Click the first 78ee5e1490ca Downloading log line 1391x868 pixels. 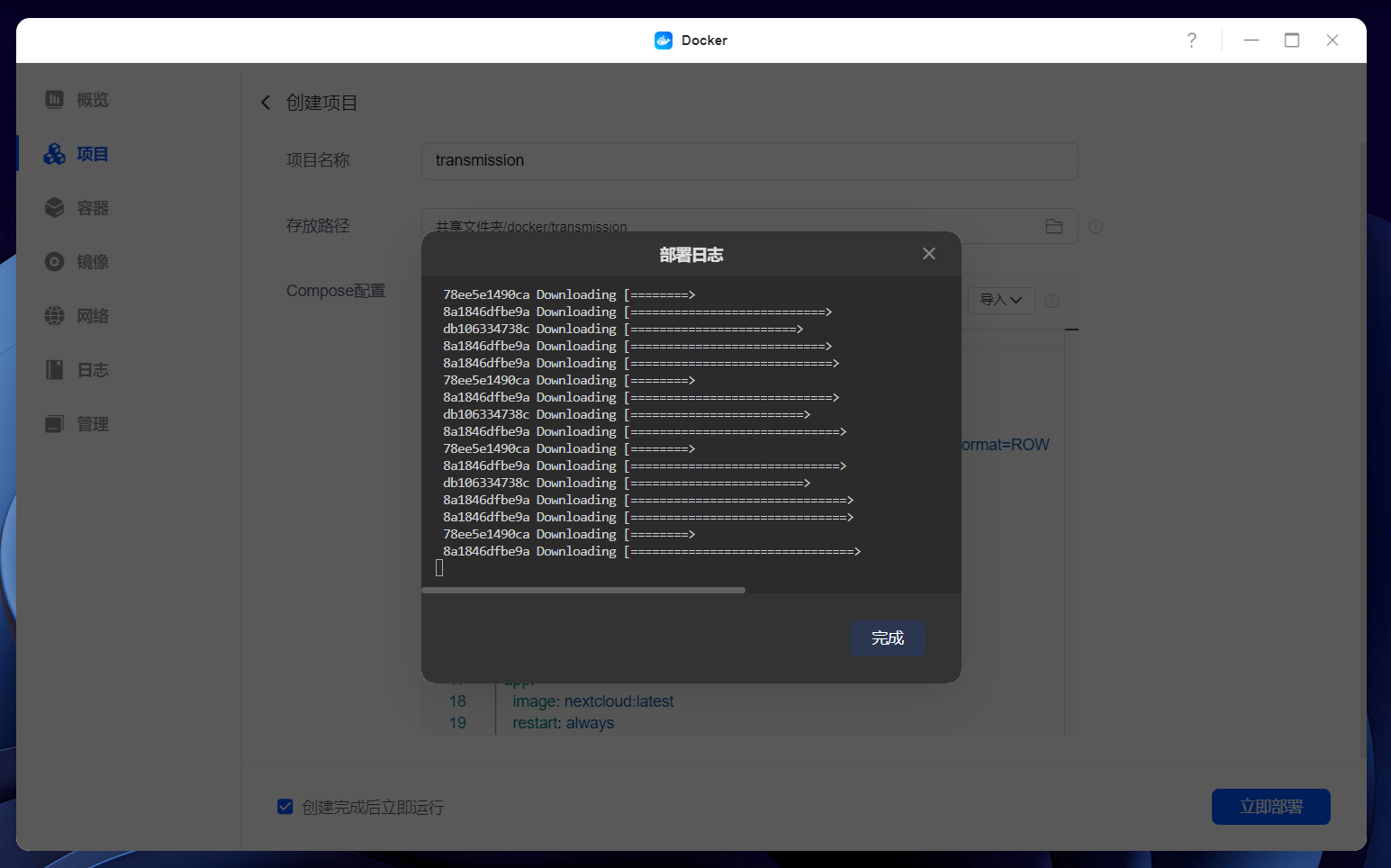click(x=569, y=294)
